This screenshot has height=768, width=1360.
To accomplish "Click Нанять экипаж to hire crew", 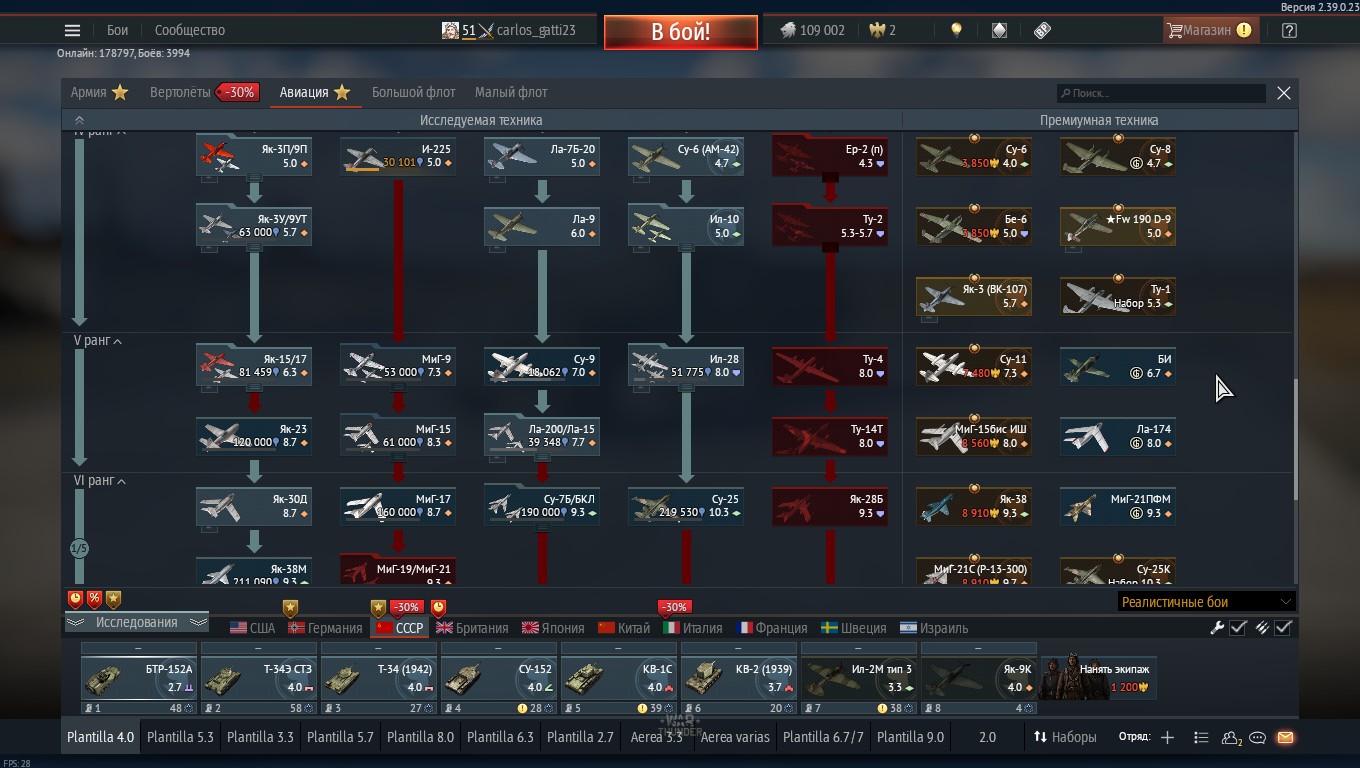I will tap(1099, 678).
